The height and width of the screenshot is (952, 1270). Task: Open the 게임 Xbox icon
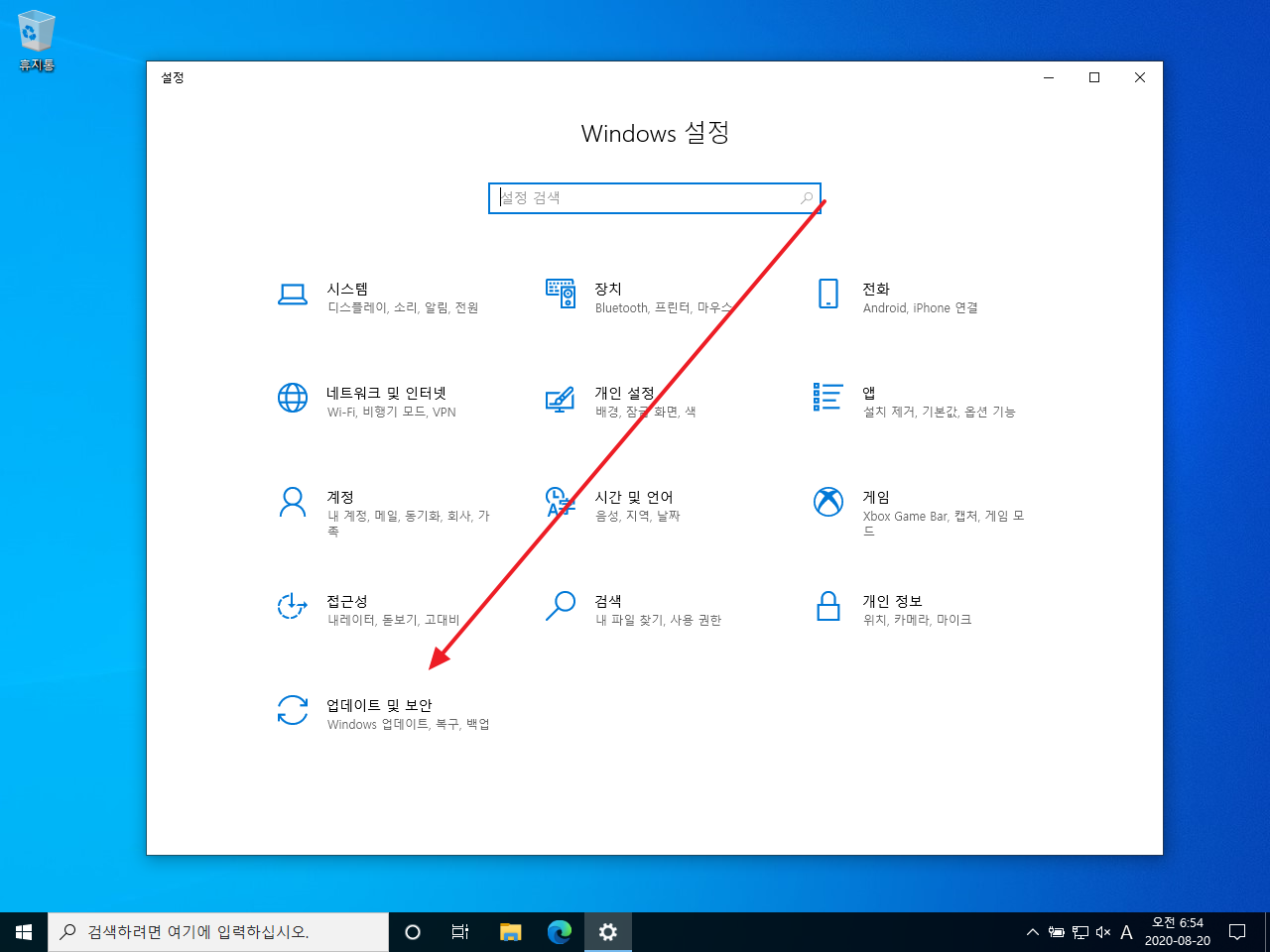(x=828, y=502)
